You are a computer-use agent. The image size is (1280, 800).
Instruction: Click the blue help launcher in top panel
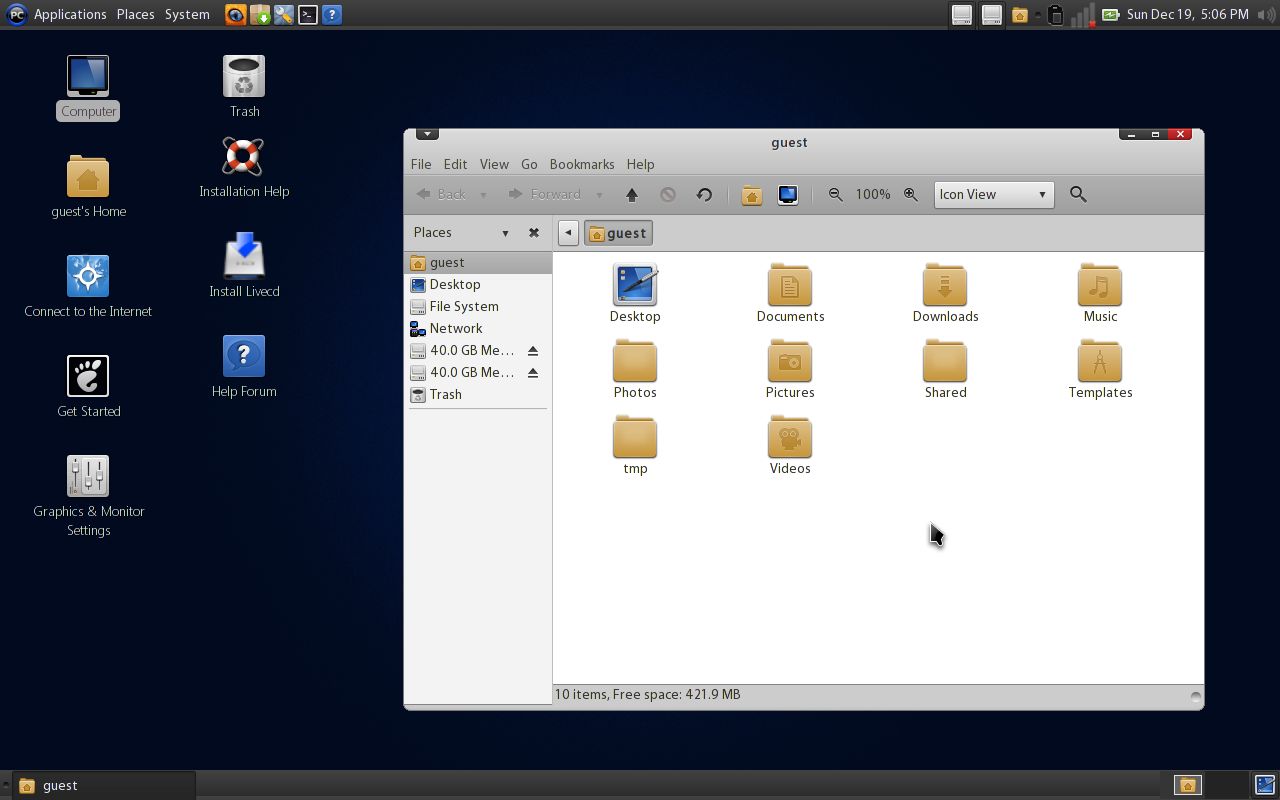click(x=332, y=14)
